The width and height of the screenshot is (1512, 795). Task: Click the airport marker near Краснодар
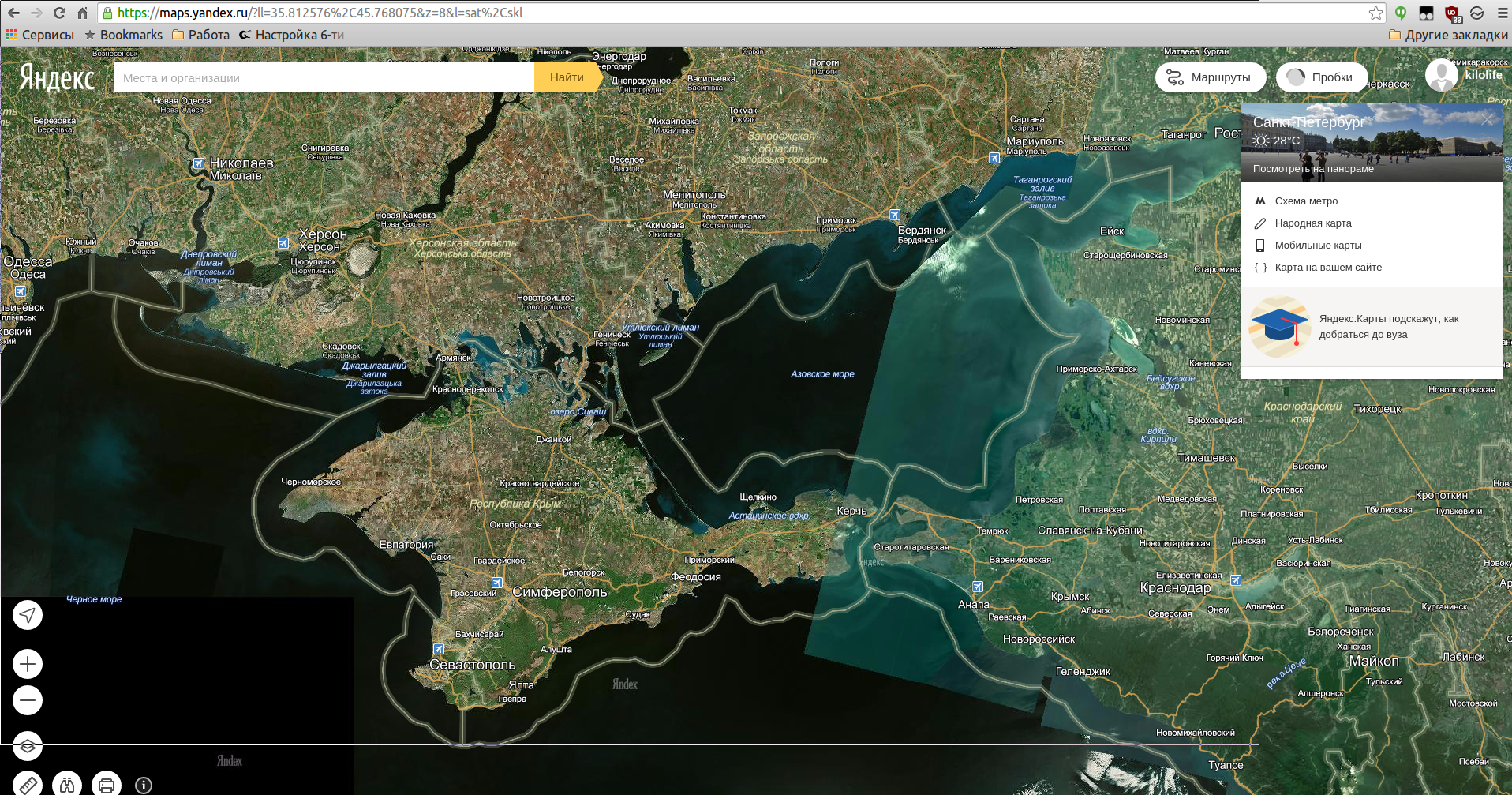click(x=1236, y=580)
